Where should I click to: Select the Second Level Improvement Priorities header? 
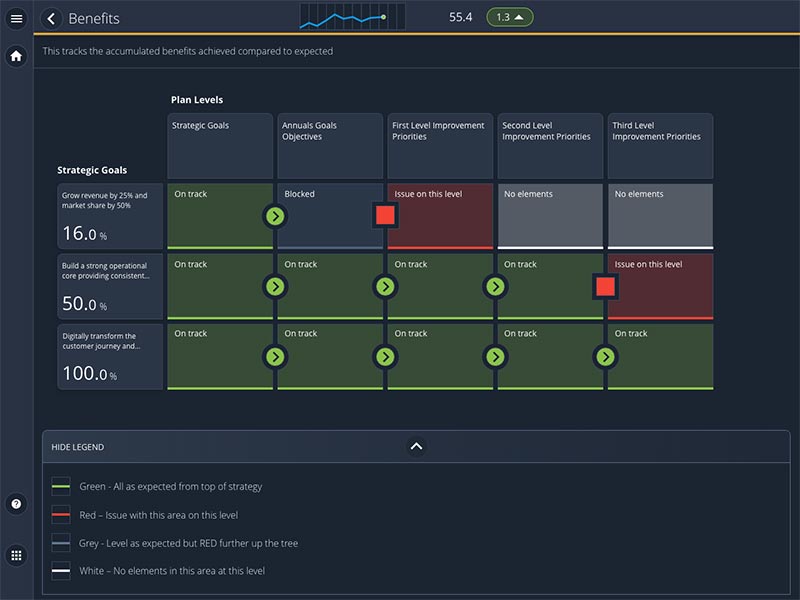point(549,145)
